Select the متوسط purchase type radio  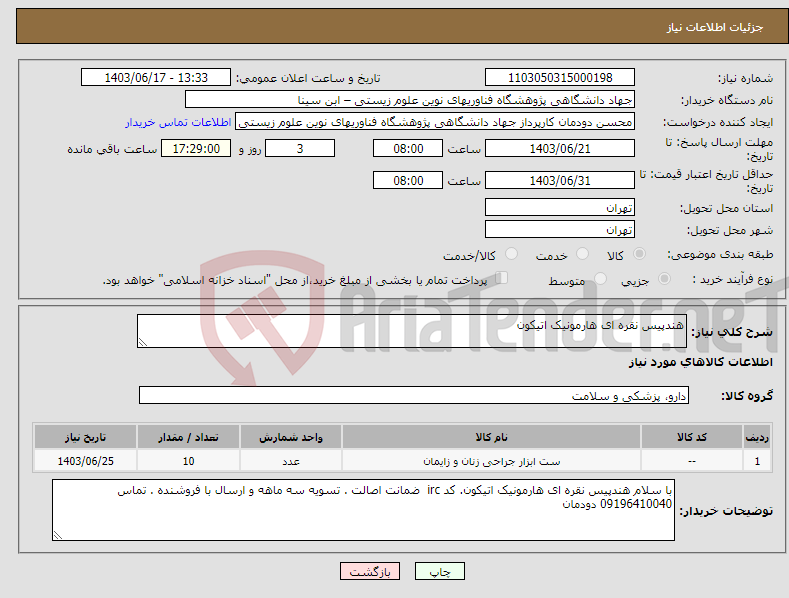(600, 278)
